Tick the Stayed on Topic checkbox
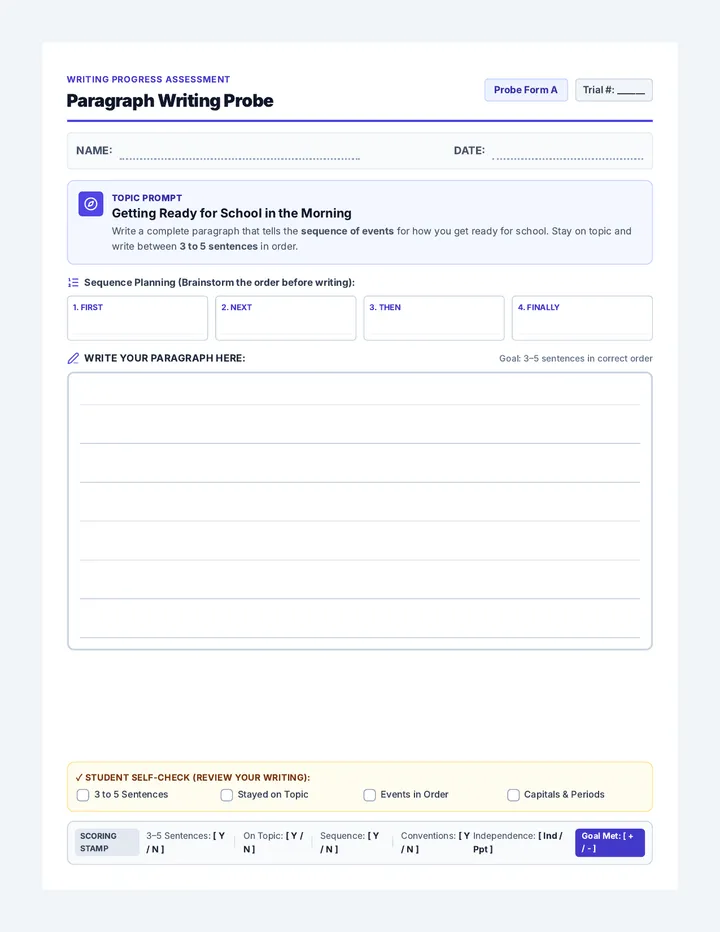This screenshot has height=932, width=720. pyautogui.click(x=227, y=795)
